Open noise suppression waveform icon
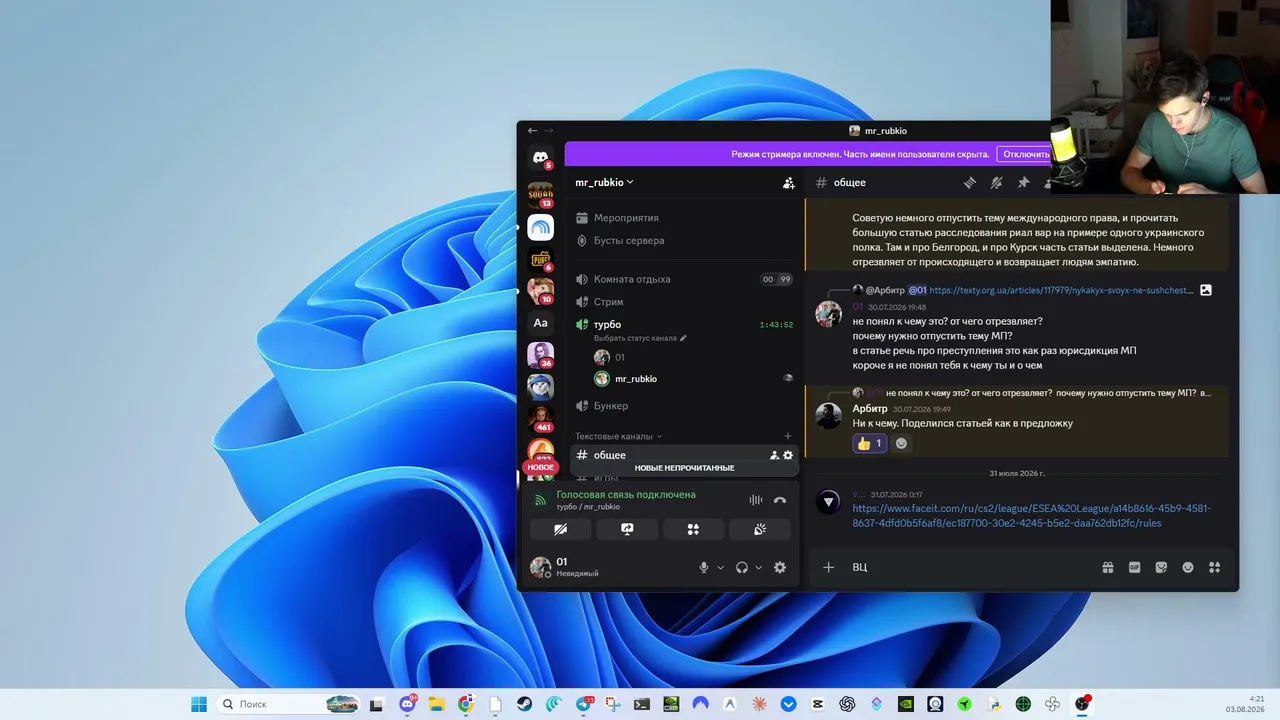The height and width of the screenshot is (720, 1280). pyautogui.click(x=756, y=500)
